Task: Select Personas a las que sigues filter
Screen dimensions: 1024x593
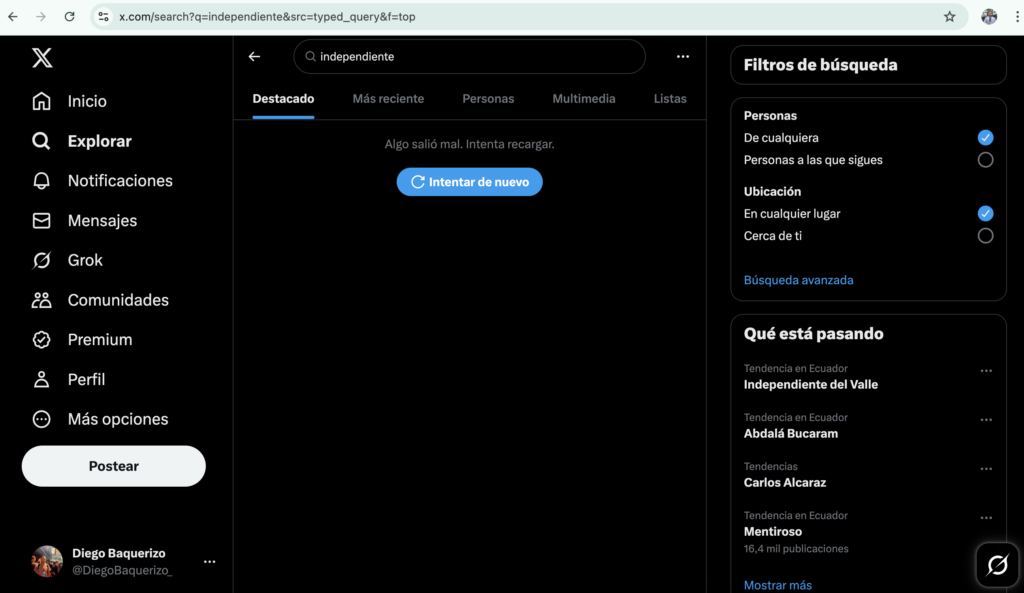Action: click(x=985, y=160)
